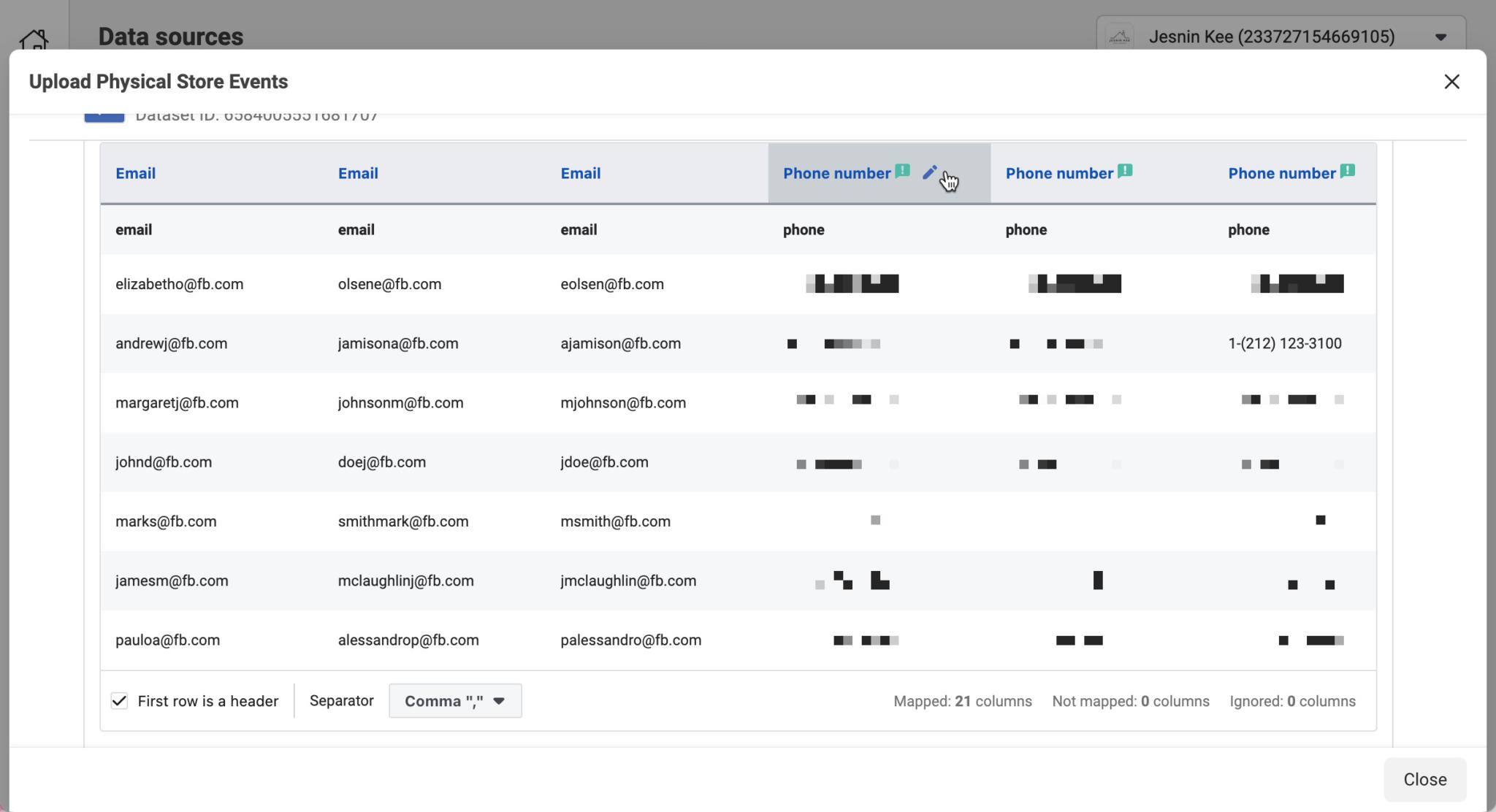Click the Data sources heading
This screenshot has width=1496, height=812.
click(170, 36)
